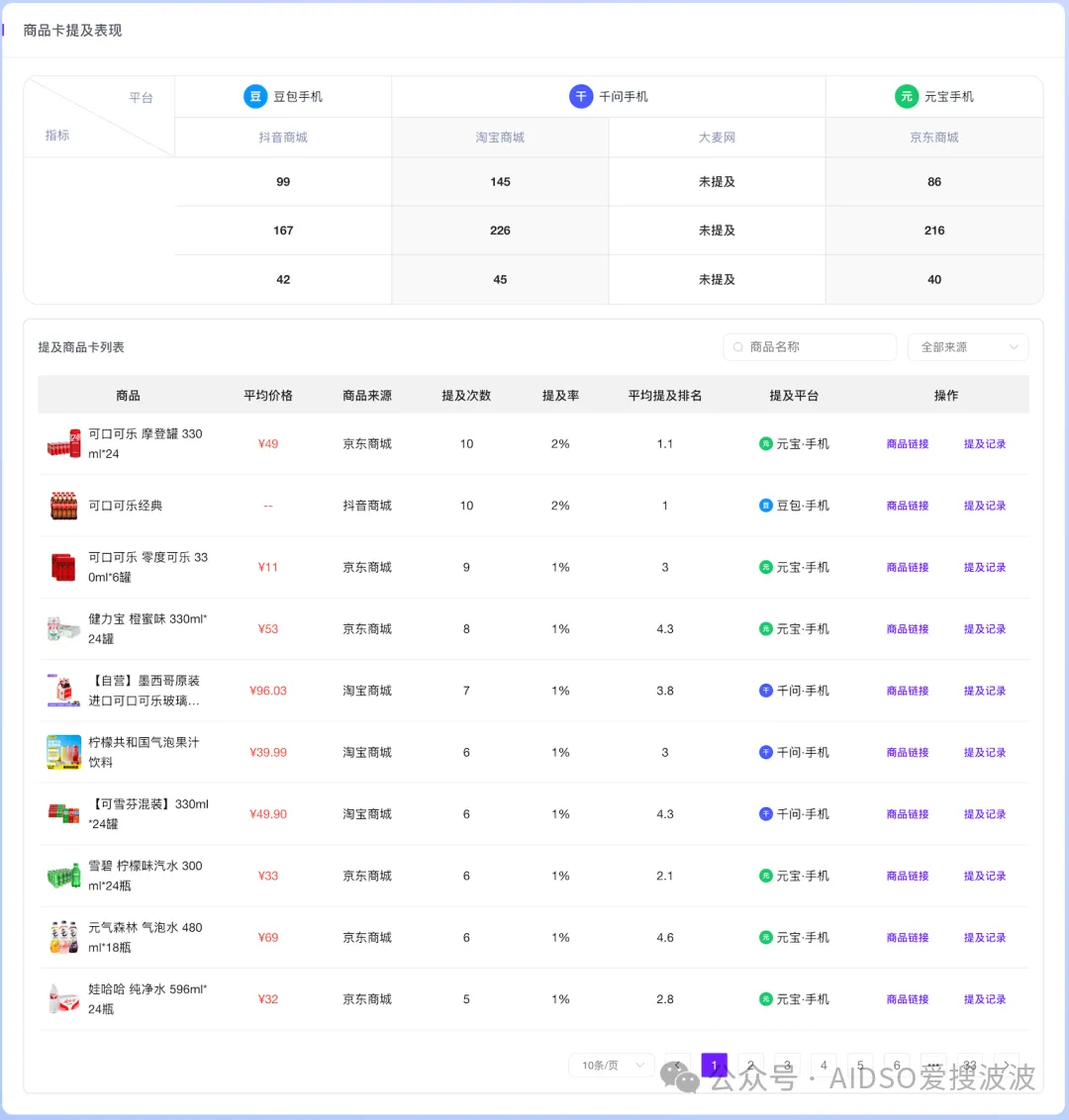Open 商品链接 for 墨西哥原装 row
The image size is (1069, 1120).
(908, 691)
